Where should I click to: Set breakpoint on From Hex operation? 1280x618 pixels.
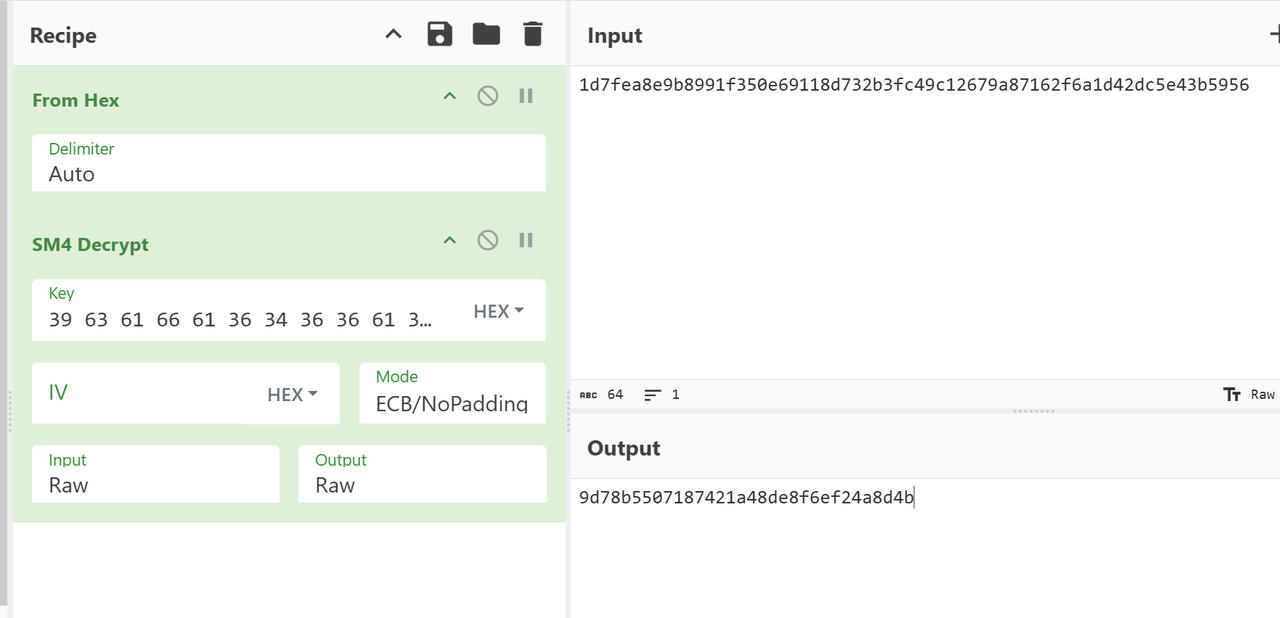[526, 96]
